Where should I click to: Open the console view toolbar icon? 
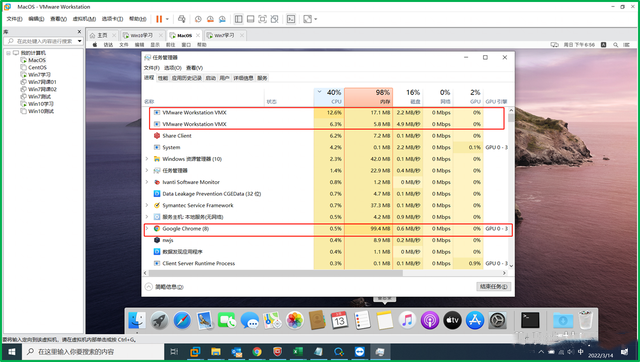click(x=291, y=19)
